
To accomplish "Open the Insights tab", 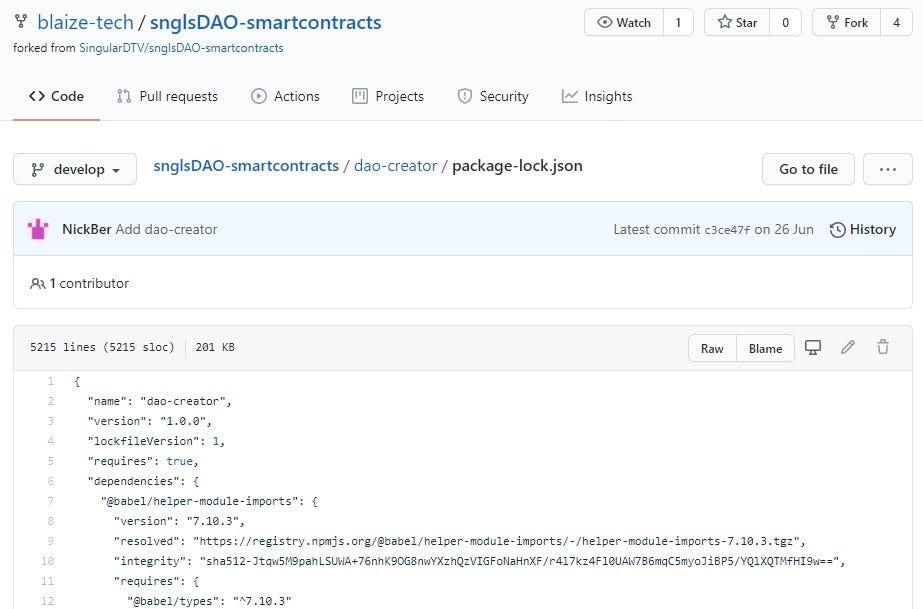I will point(597,96).
